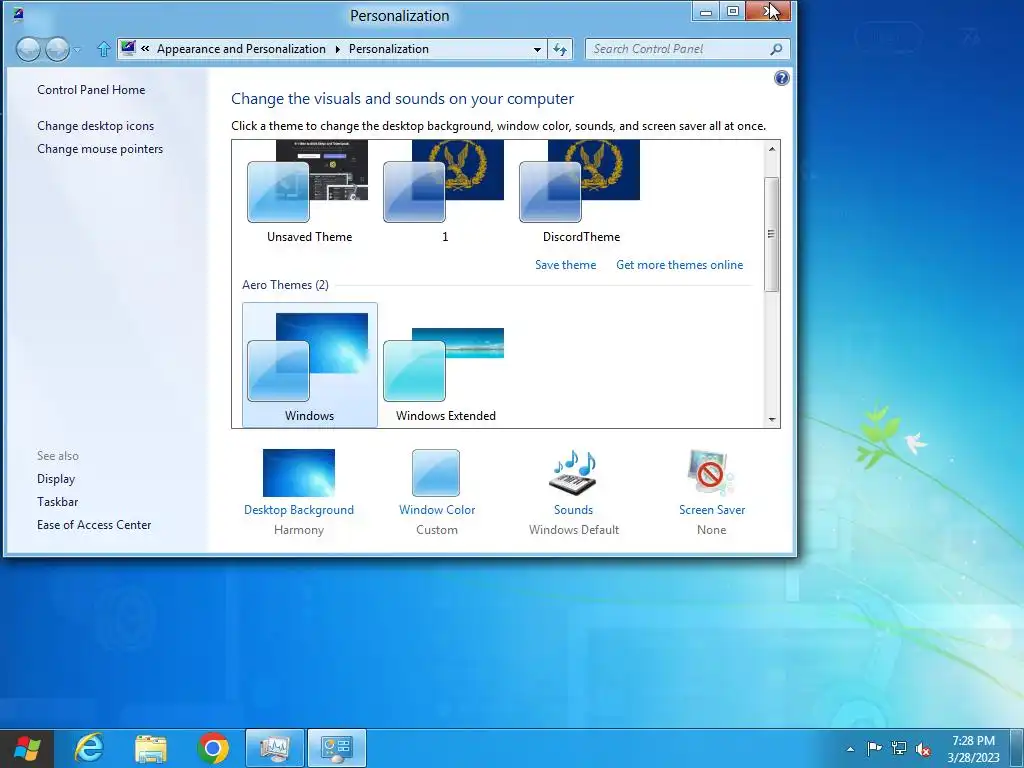Open Action Center flag icon
Screen dimensions: 1024x768
[x=874, y=748]
